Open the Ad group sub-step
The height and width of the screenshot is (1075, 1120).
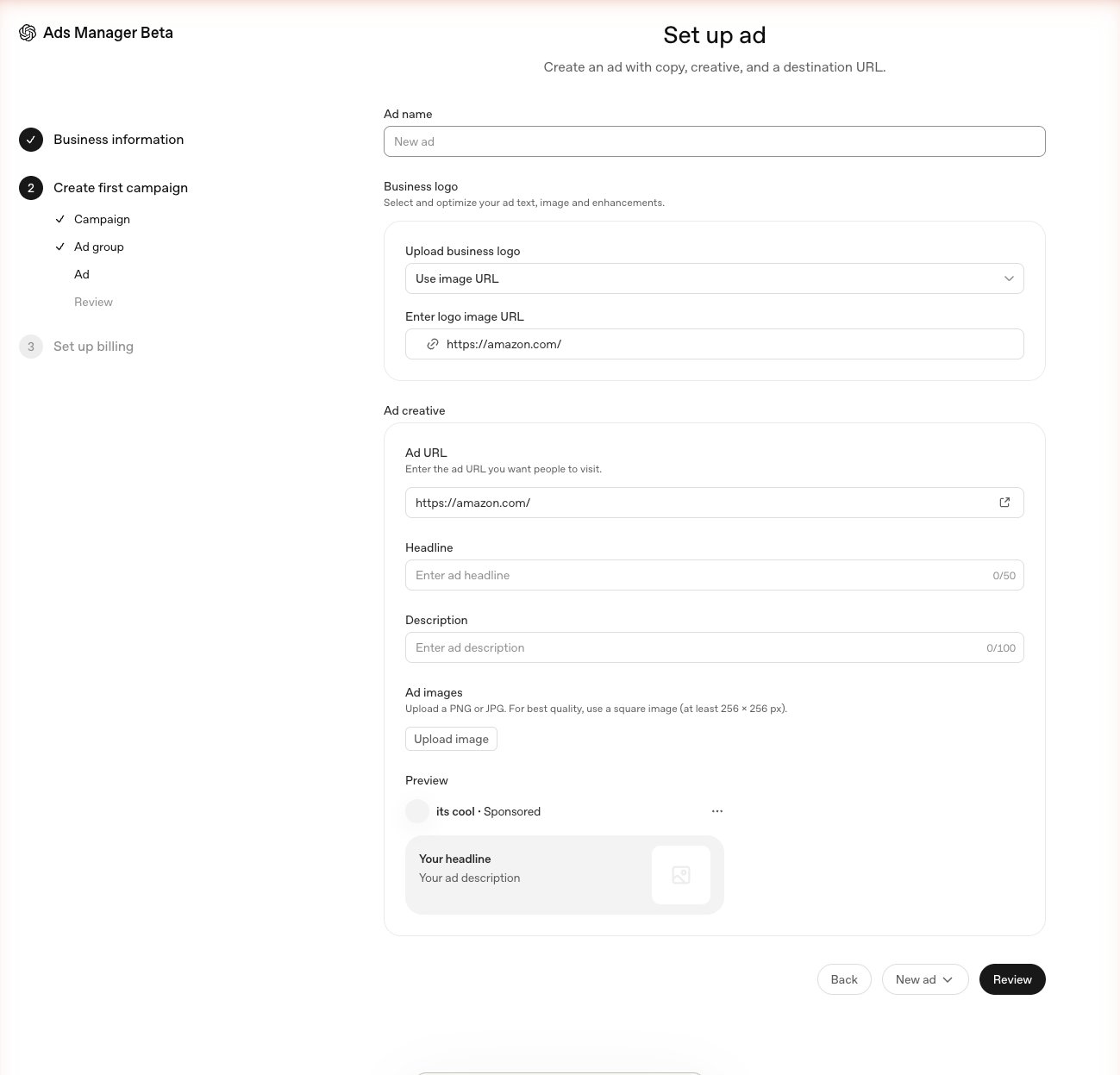99,247
